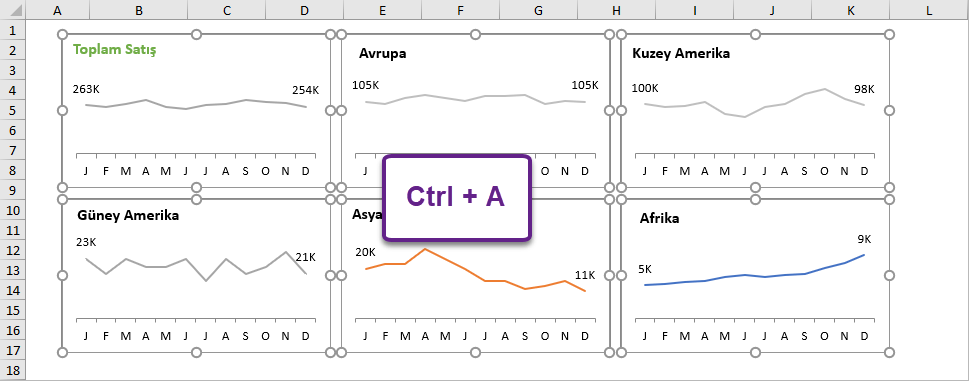969x381 pixels.
Task: Click the green Toplam Satış chart title
Action: 114,50
